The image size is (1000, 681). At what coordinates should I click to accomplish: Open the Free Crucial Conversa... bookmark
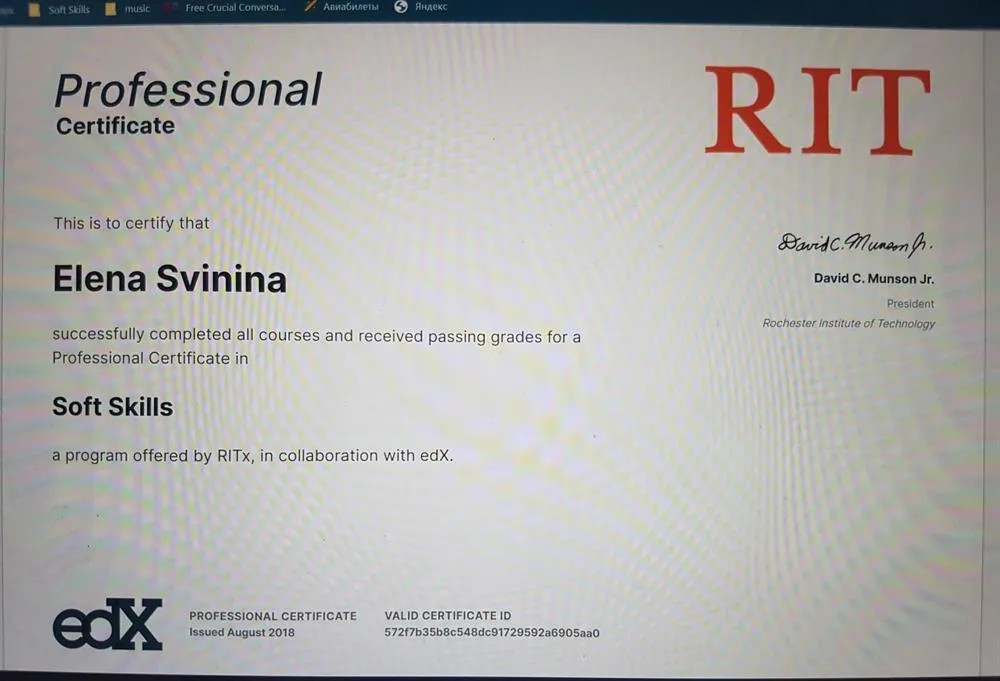pyautogui.click(x=226, y=8)
